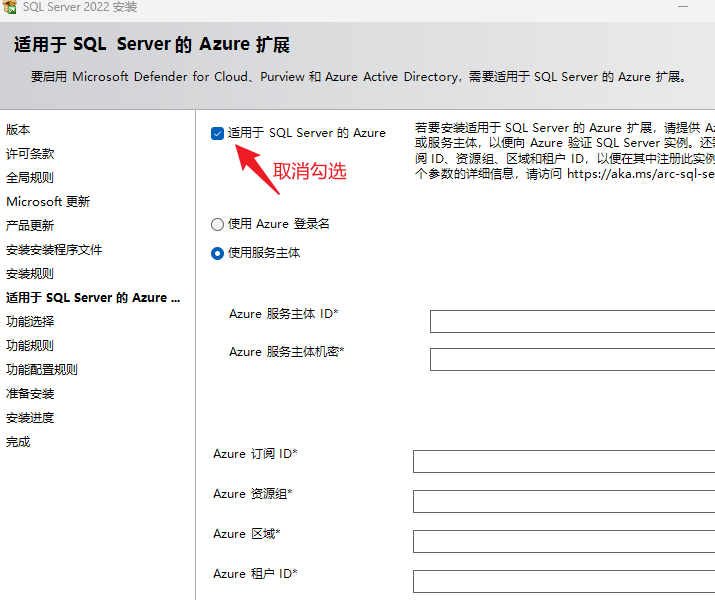
Task: Select the 安装进度 step in sidebar
Action: (30, 418)
